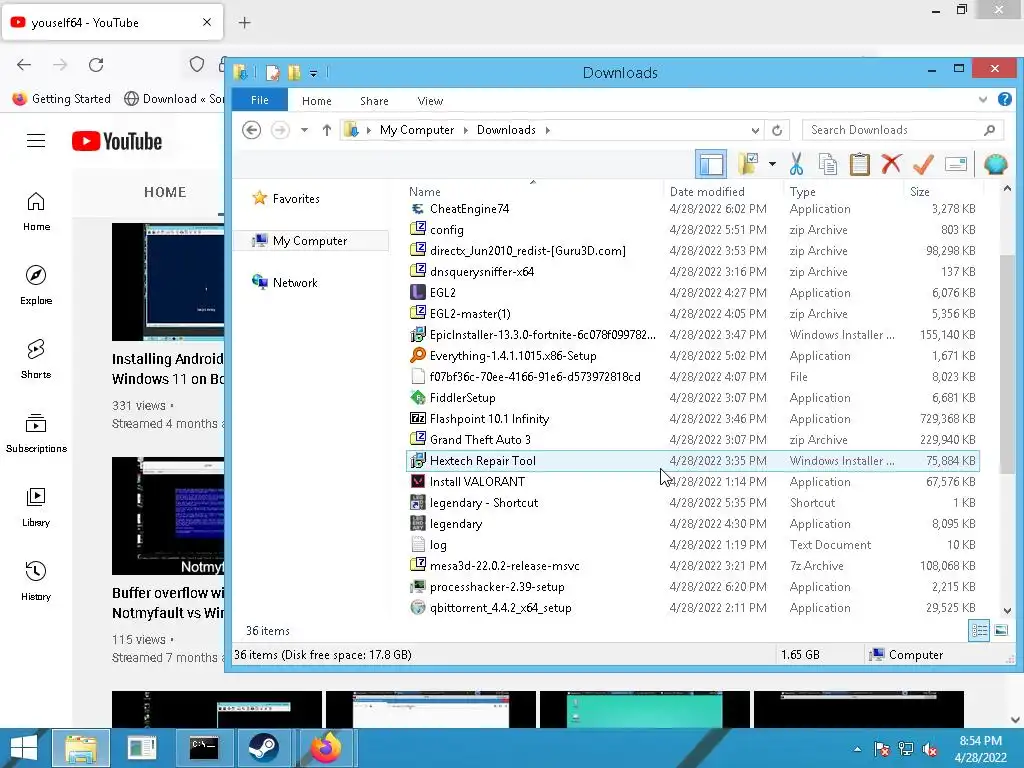The height and width of the screenshot is (768, 1024).
Task: Open the YouTube hamburger guide menu
Action: click(x=36, y=140)
